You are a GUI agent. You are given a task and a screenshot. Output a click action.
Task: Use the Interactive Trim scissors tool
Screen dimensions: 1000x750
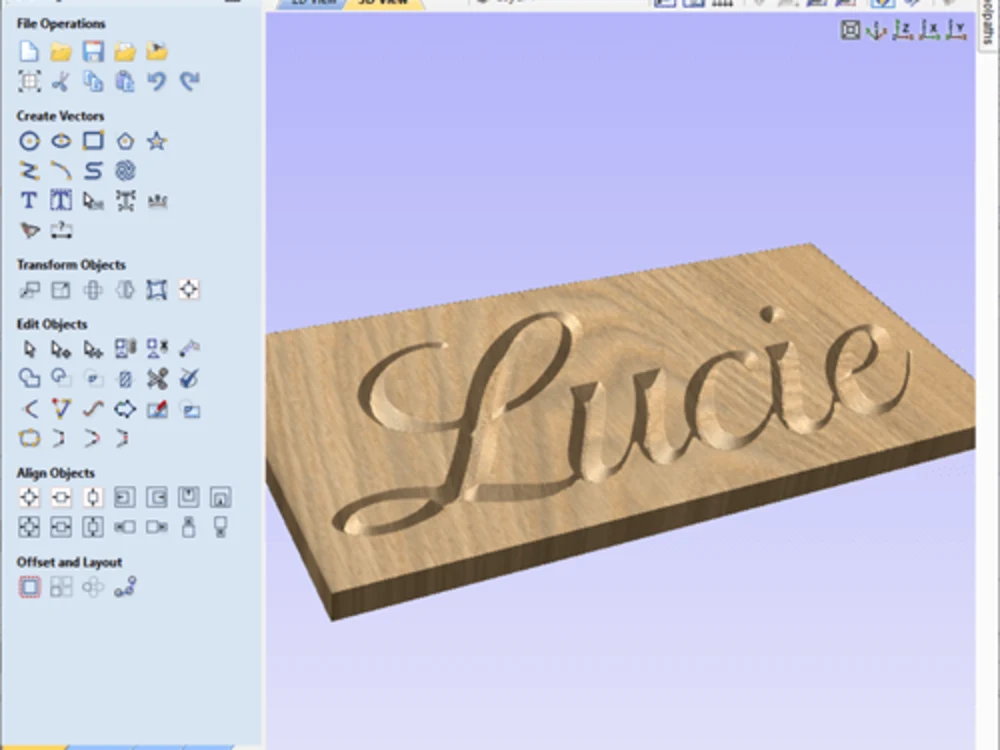coord(157,378)
